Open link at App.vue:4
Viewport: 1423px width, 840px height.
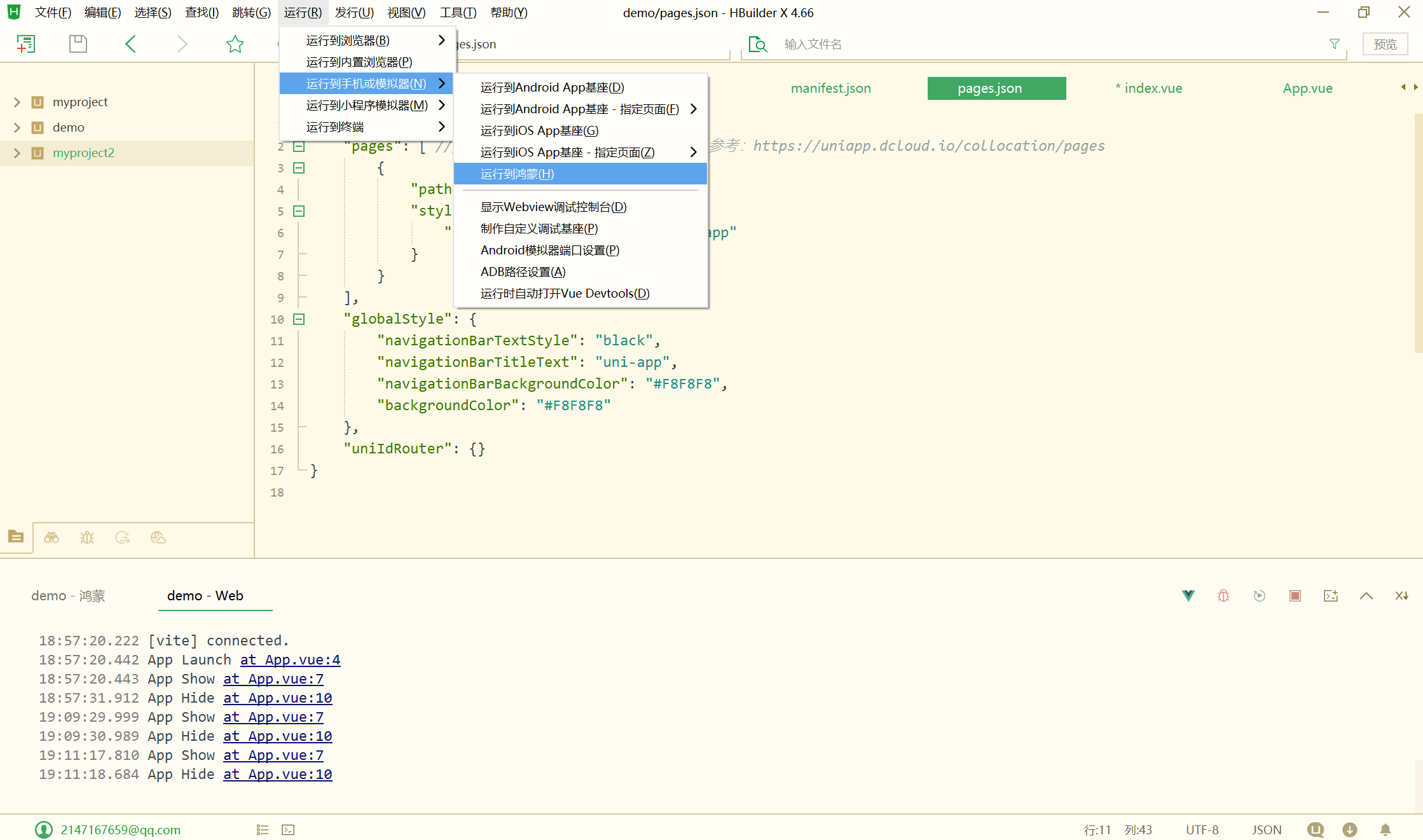tap(290, 660)
